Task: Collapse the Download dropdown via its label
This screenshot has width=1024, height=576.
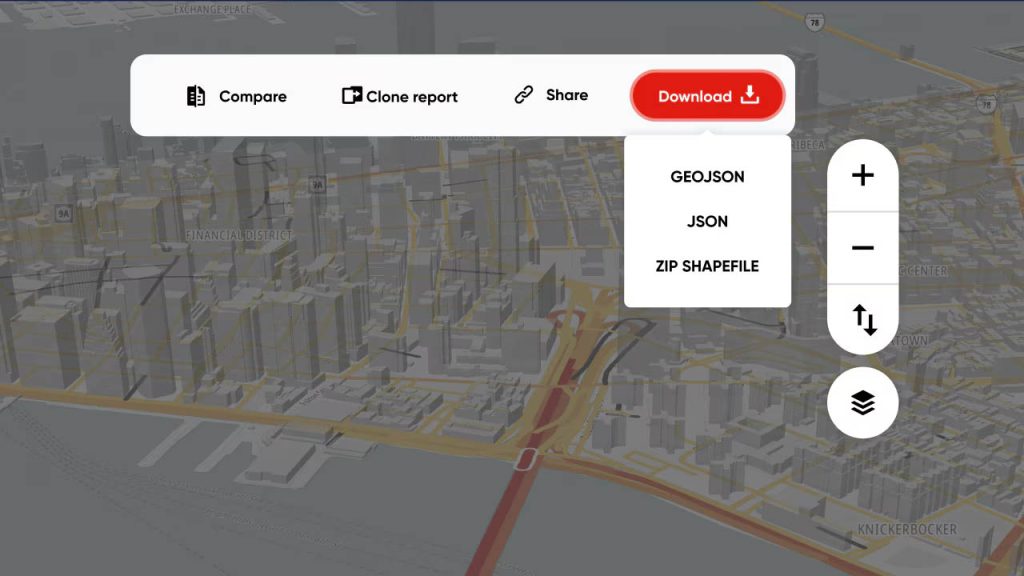Action: [694, 97]
